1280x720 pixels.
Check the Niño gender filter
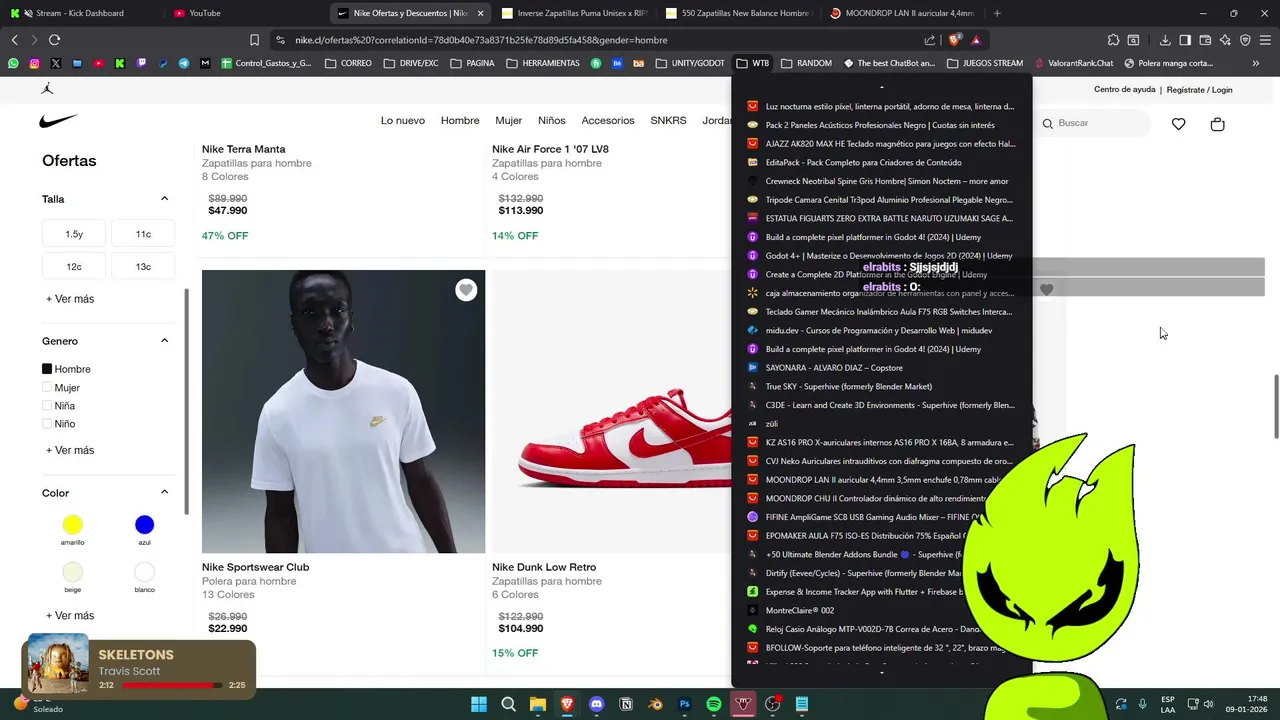pyautogui.click(x=47, y=423)
